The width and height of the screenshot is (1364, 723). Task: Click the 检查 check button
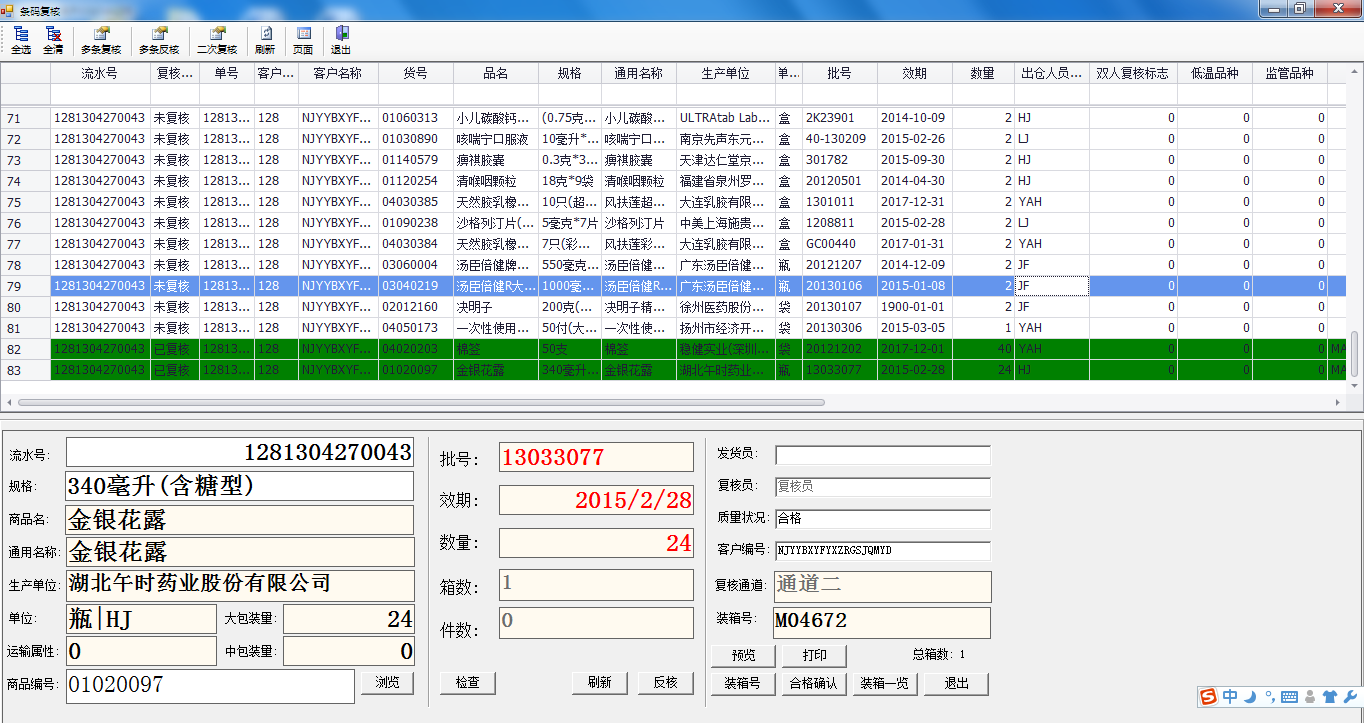[467, 682]
